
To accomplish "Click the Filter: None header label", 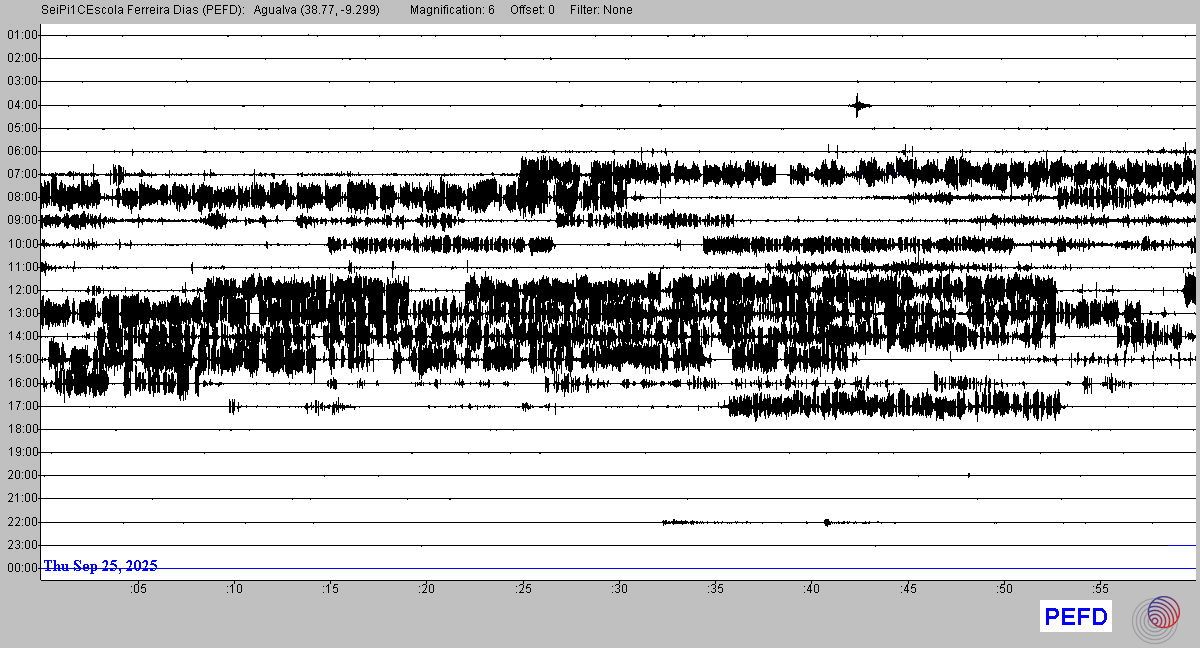I will [x=601, y=10].
